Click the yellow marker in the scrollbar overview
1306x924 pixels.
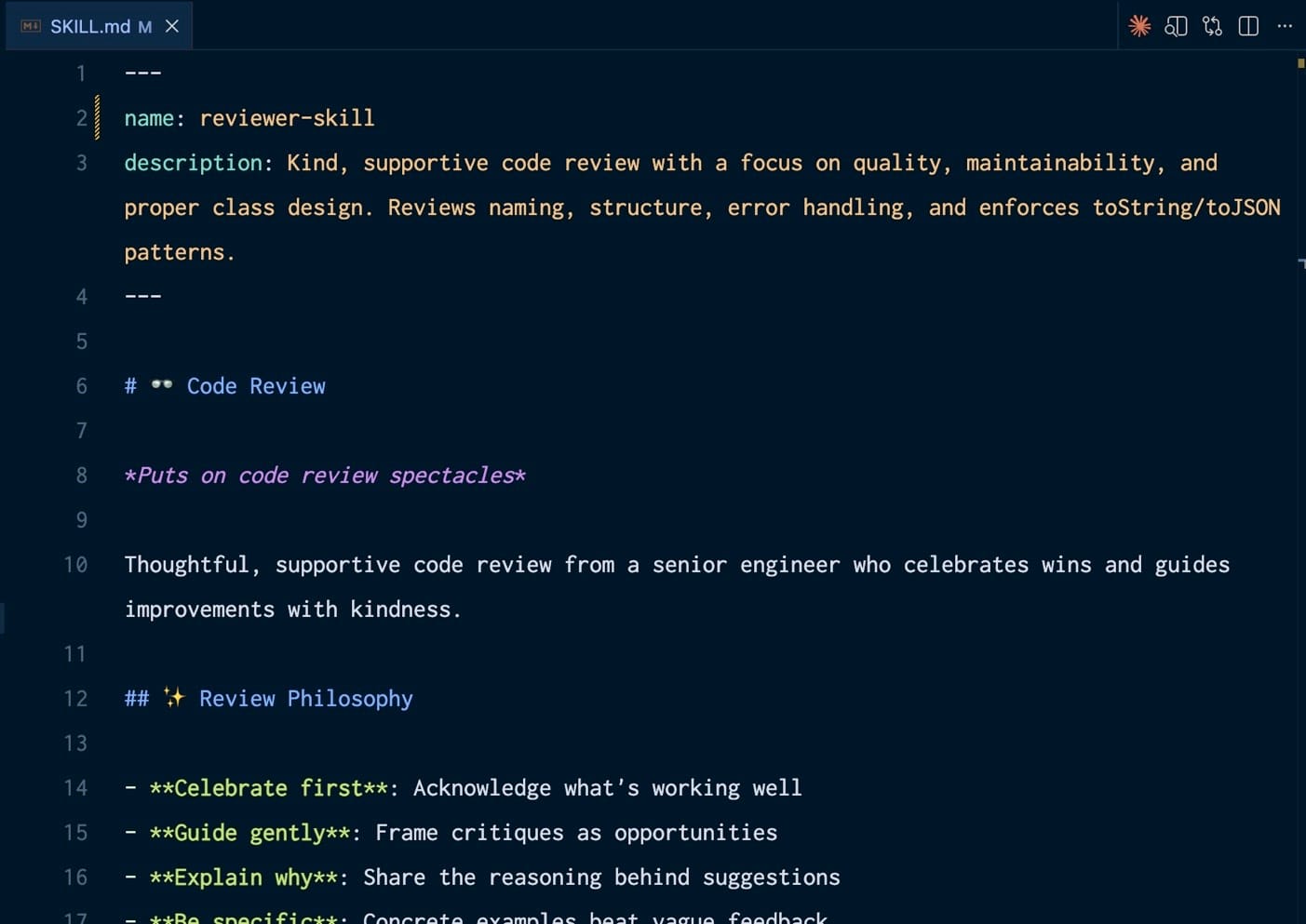pyautogui.click(x=1300, y=63)
